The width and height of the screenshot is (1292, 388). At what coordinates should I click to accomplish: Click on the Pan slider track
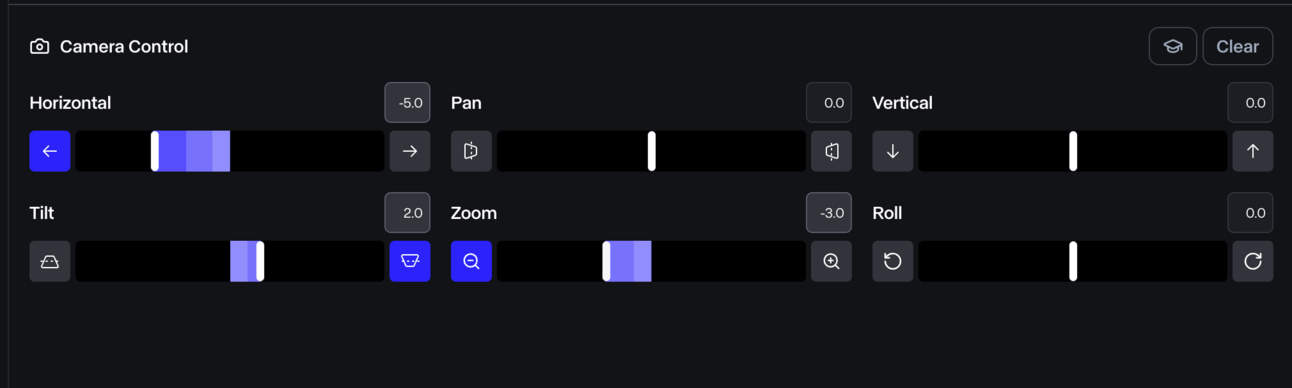coord(651,151)
